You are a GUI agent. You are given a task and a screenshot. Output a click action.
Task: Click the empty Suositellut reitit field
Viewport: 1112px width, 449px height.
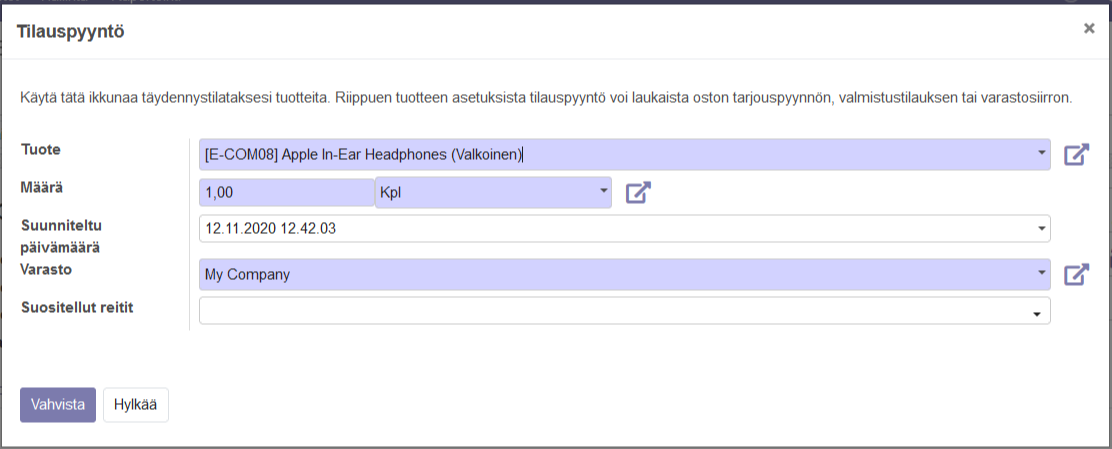click(x=625, y=311)
